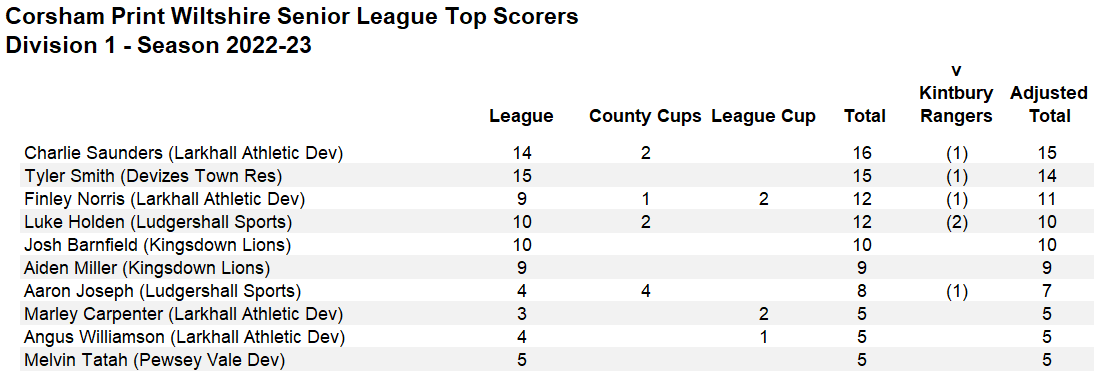Image resolution: width=1094 pixels, height=371 pixels.
Task: Select Tyler Smith (Devizes Town Res) row
Action: (x=547, y=176)
